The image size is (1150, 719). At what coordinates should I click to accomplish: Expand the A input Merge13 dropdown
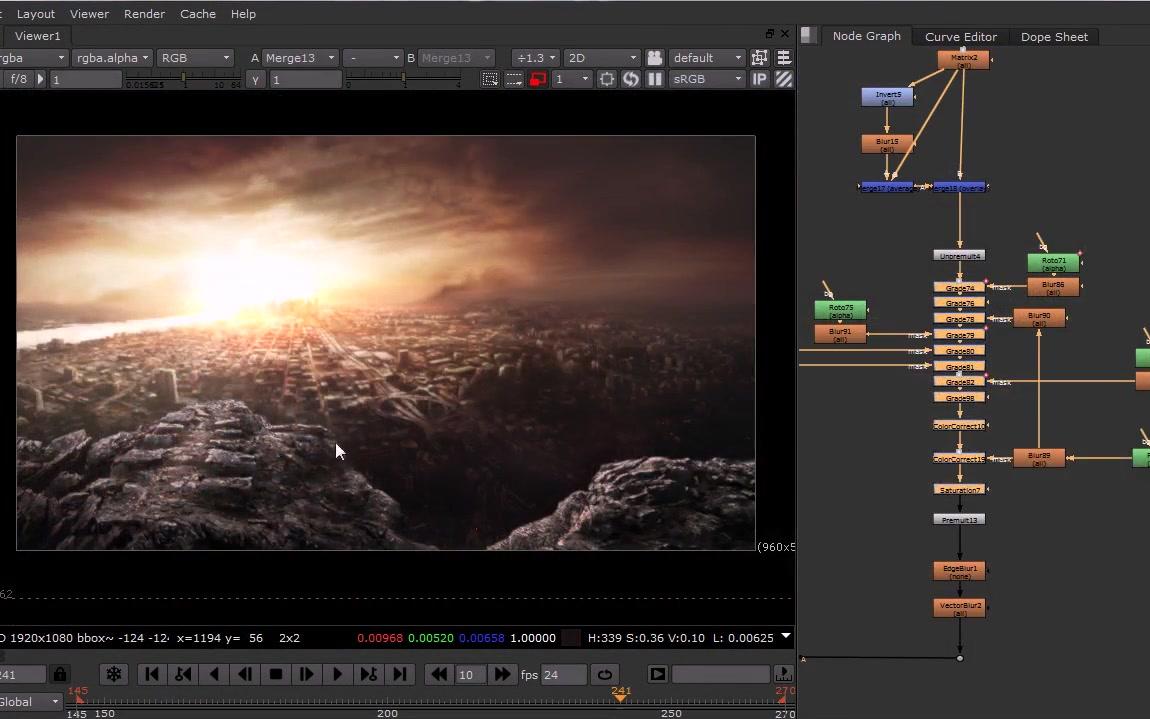301,58
